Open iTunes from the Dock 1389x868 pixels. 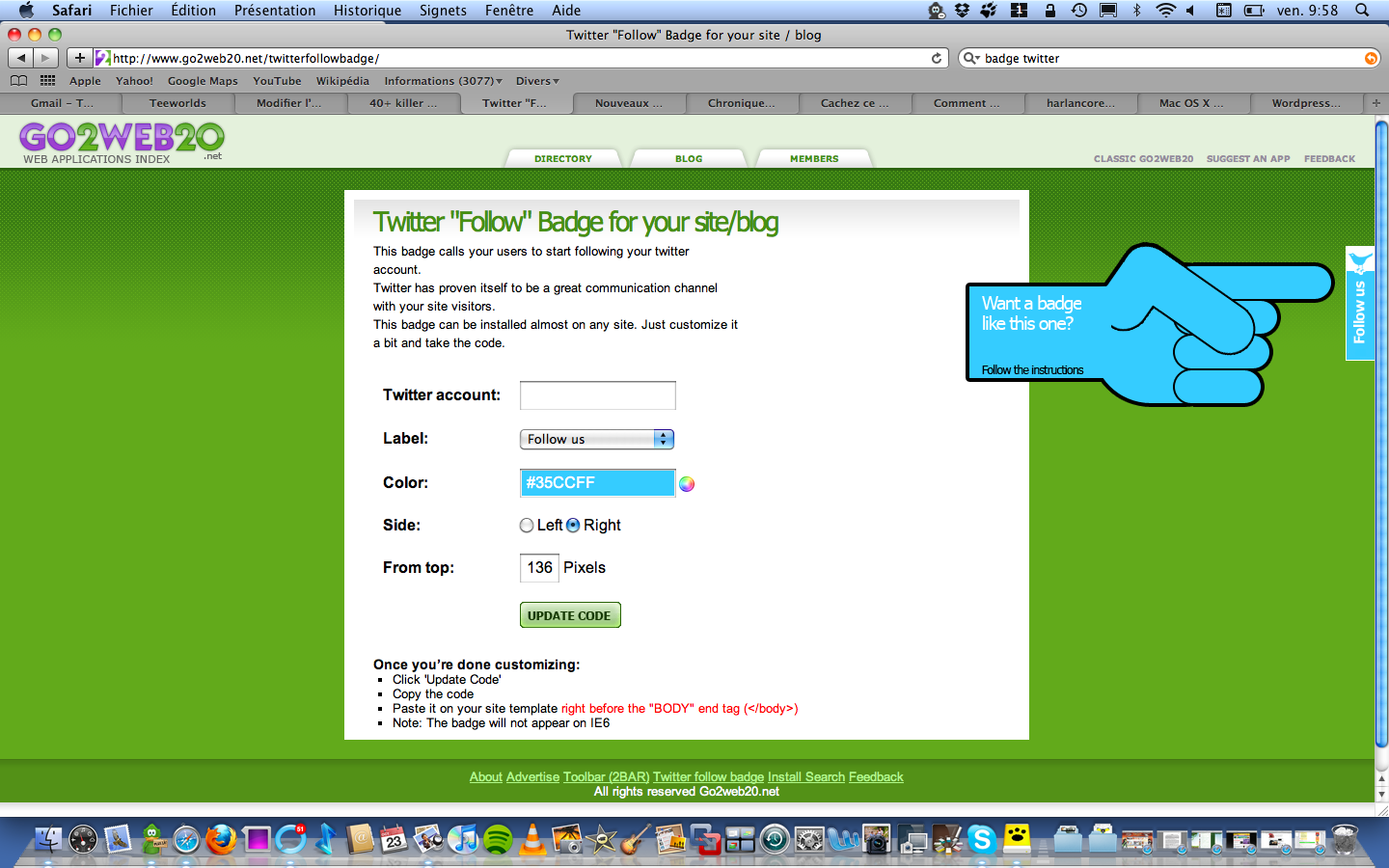(x=463, y=839)
